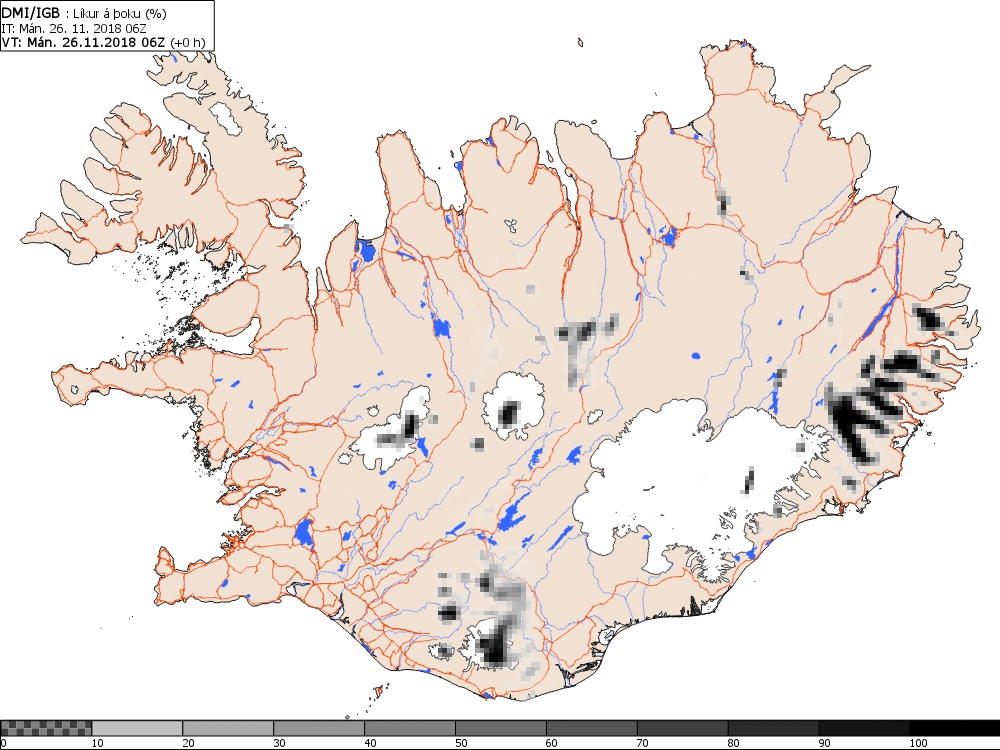The width and height of the screenshot is (1000, 750).
Task: Click the legend label '10'
Action: 98,743
